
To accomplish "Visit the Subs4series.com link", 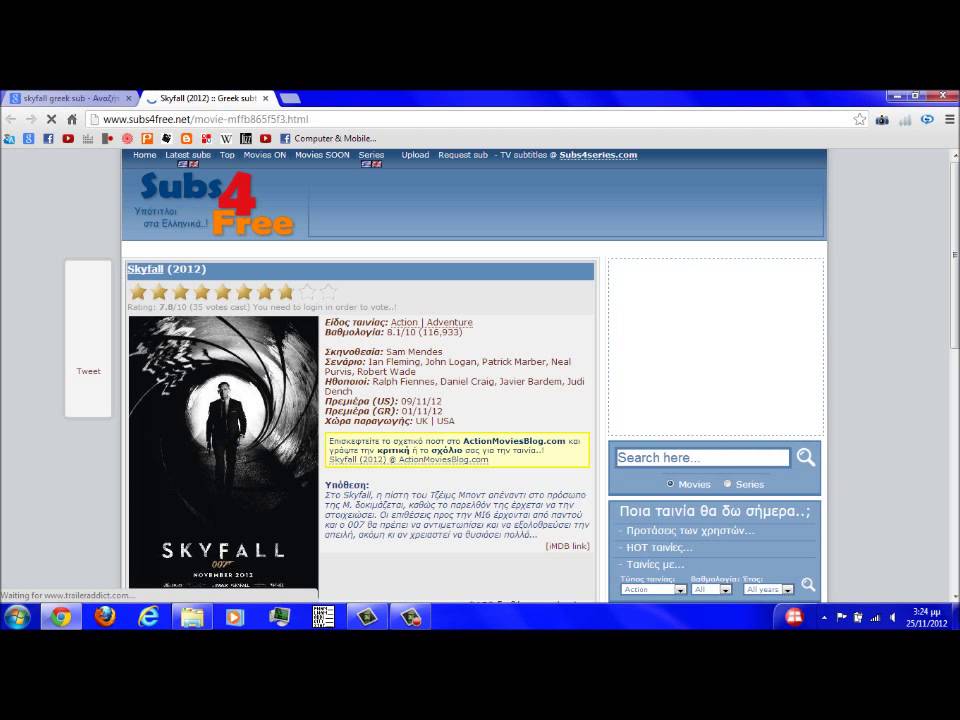I will point(598,155).
